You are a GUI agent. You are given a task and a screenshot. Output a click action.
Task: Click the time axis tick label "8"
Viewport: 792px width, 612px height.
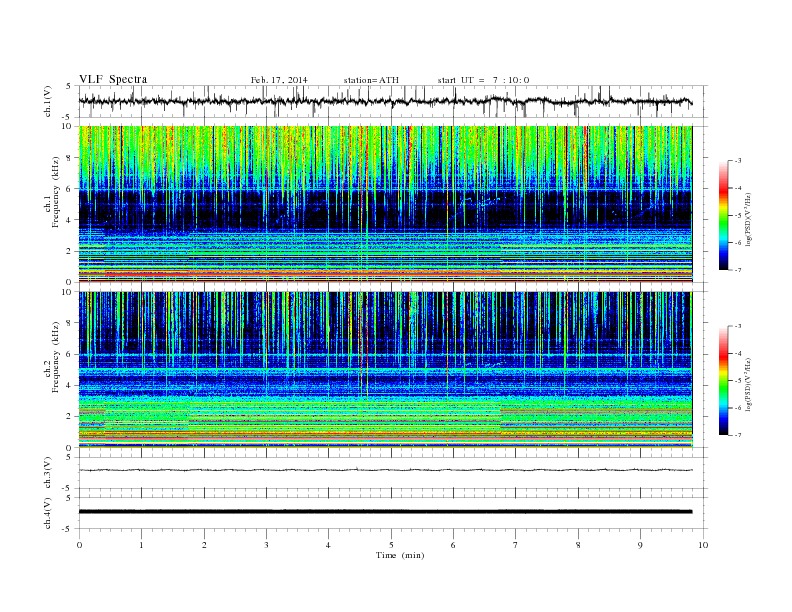[578, 545]
